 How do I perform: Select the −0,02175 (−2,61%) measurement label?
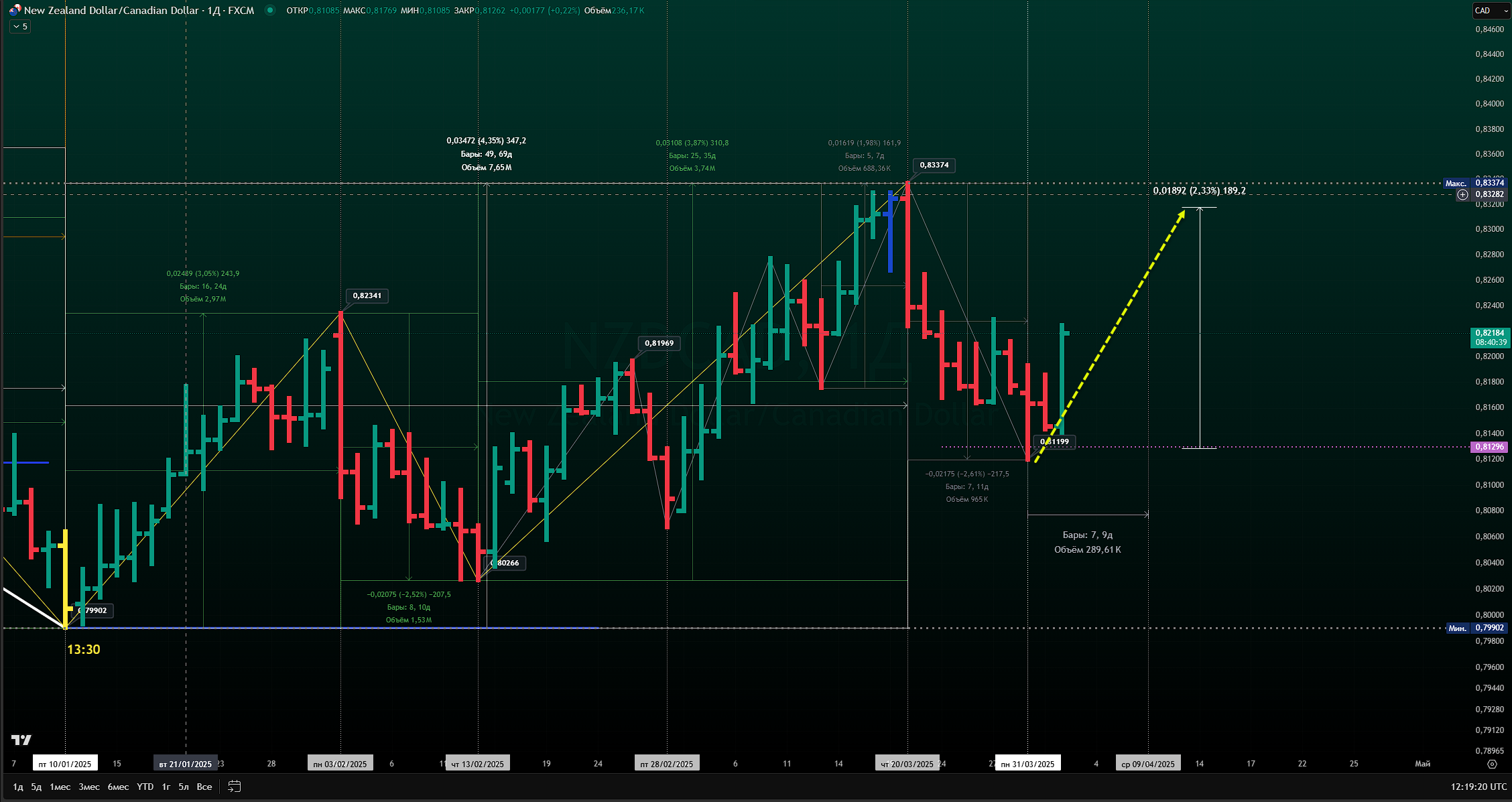[967, 474]
